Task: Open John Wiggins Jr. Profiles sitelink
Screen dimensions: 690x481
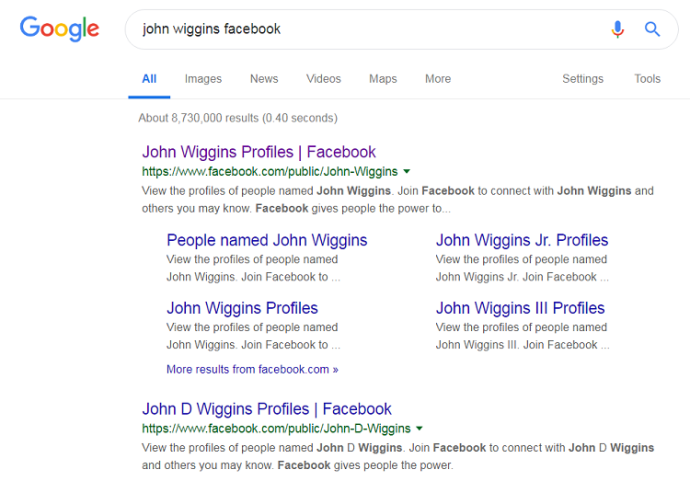Action: 522,240
